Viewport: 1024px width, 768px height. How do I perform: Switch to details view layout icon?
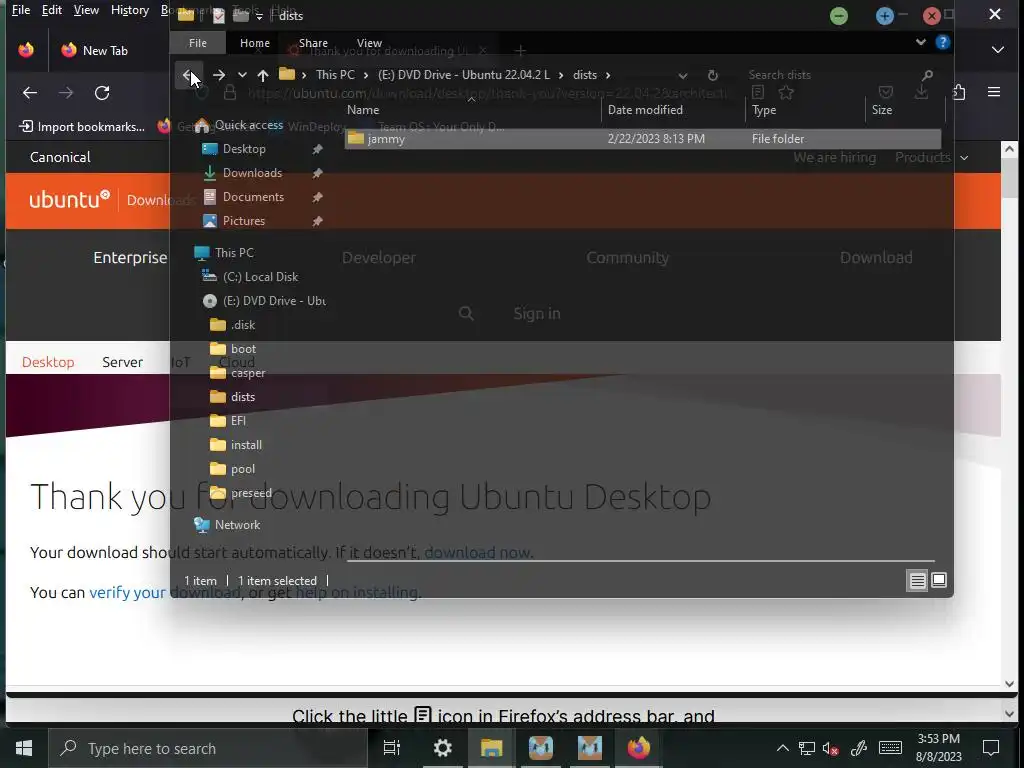tap(918, 581)
